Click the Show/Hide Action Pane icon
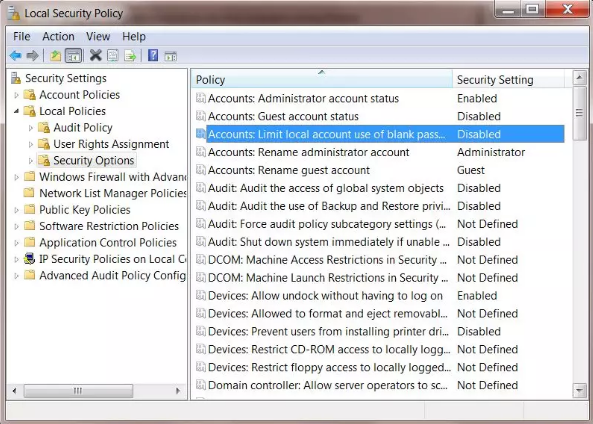 coord(171,56)
